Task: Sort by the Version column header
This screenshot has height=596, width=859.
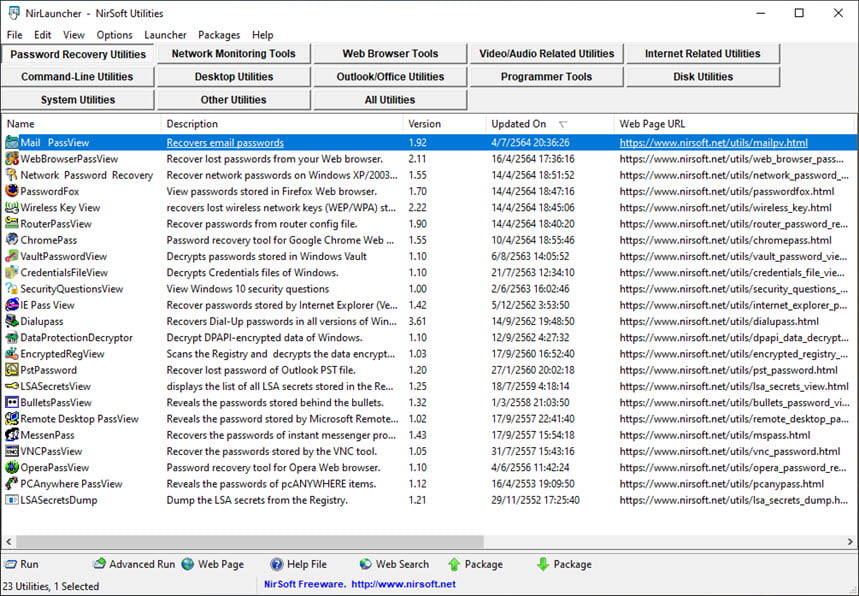Action: (x=444, y=124)
